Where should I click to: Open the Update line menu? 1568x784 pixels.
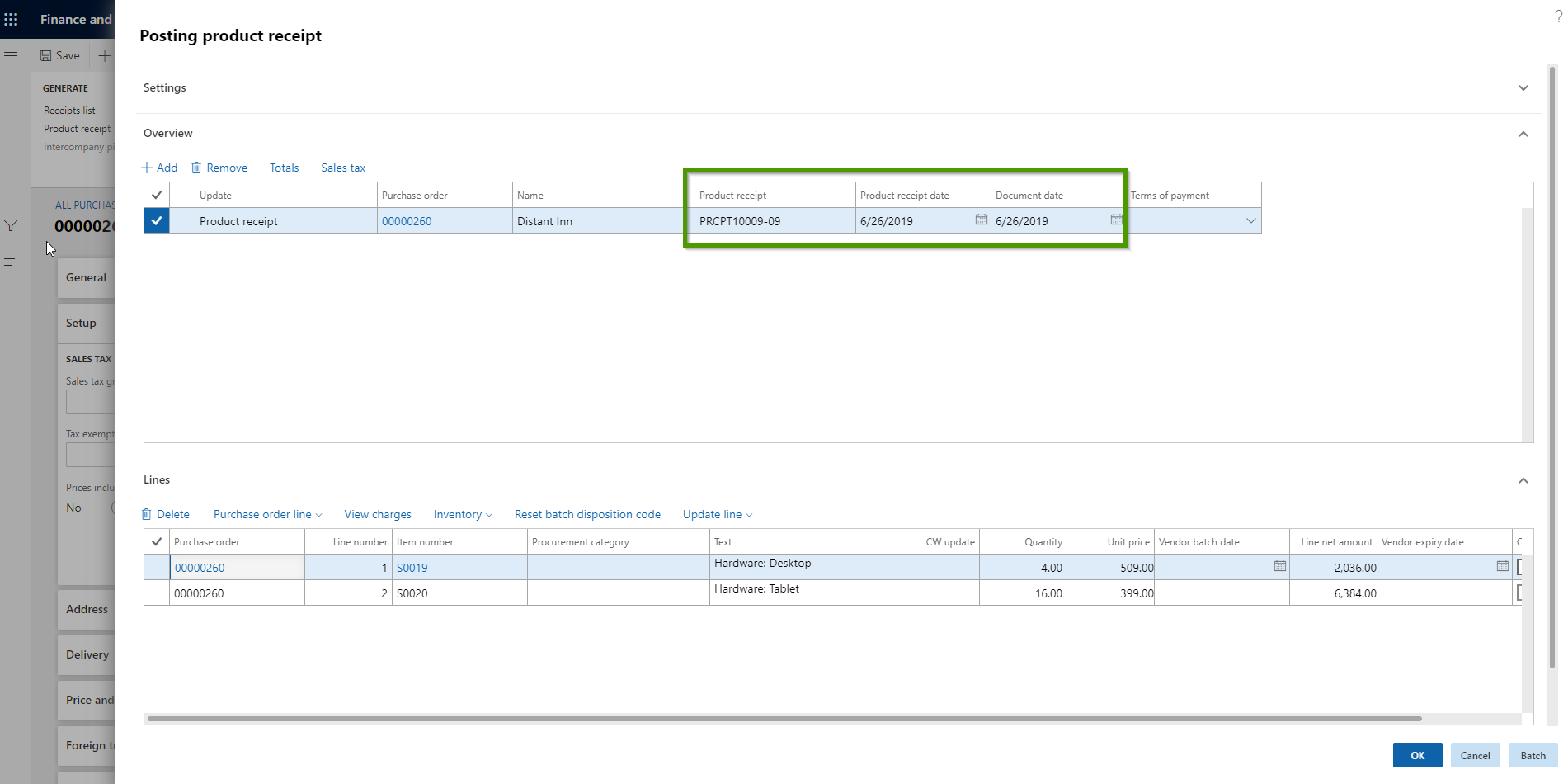(717, 514)
